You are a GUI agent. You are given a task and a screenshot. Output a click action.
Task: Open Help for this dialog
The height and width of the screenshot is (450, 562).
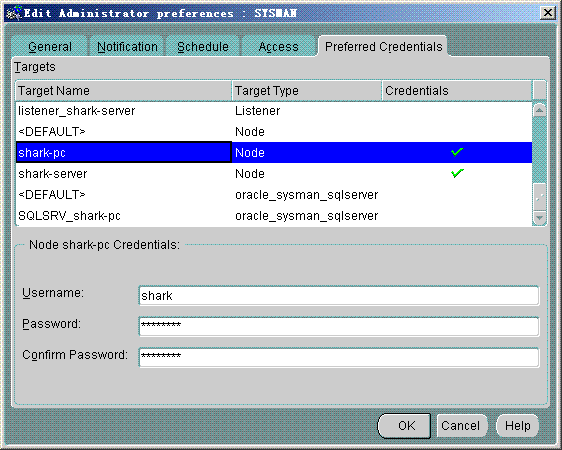518,426
